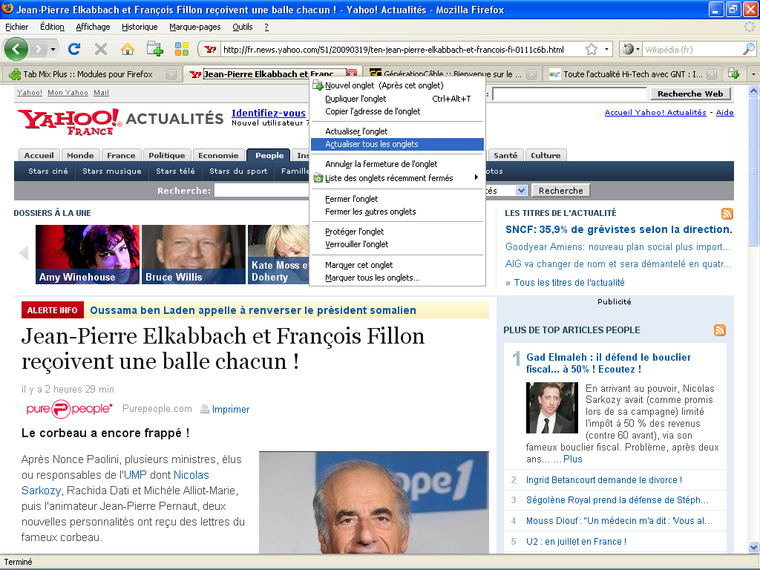Screen dimensions: 760x570
Task: Go to the Home page icon
Action: point(127,49)
